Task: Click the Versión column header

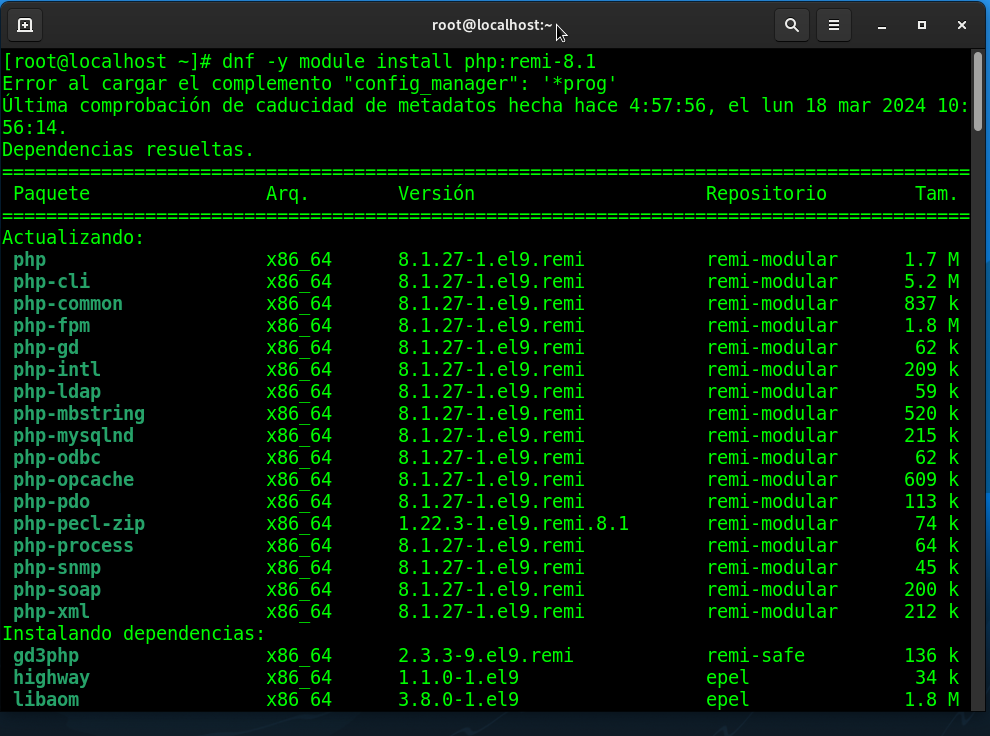Action: (436, 194)
